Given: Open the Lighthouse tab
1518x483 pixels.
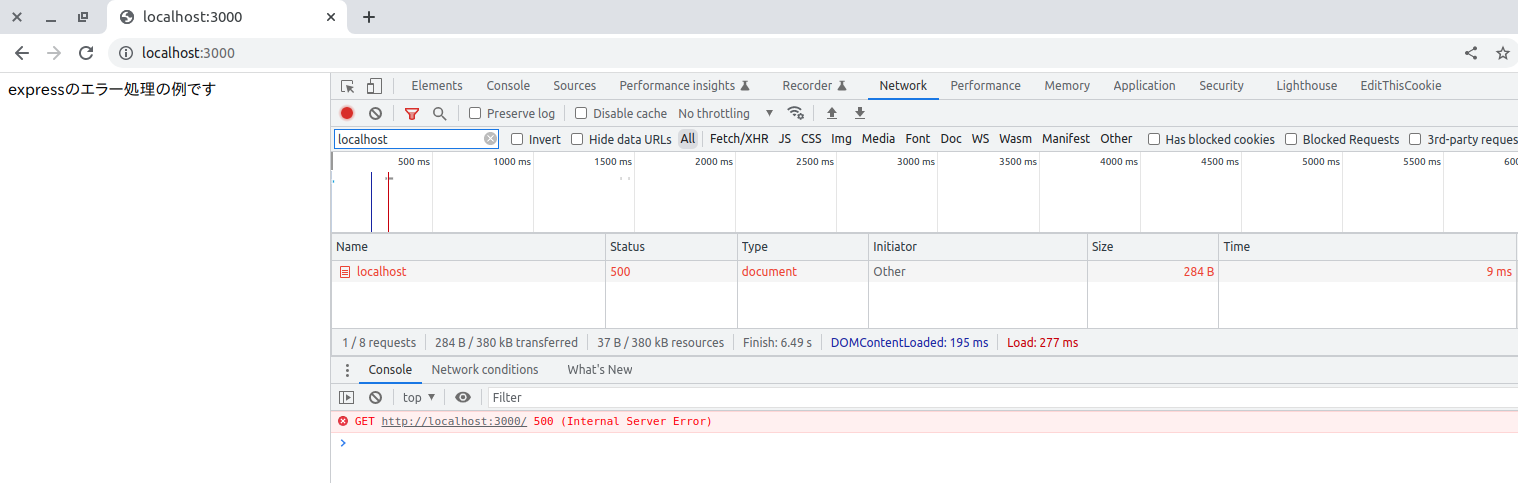Looking at the screenshot, I should (x=1306, y=86).
